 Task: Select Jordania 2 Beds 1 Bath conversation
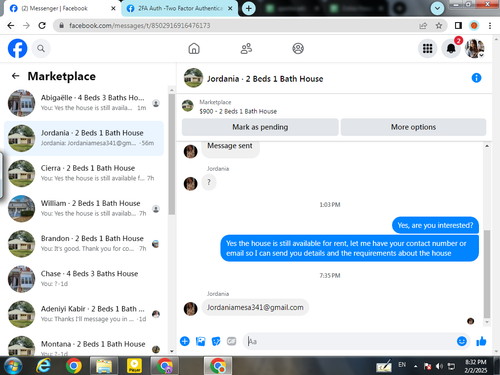pos(84,138)
